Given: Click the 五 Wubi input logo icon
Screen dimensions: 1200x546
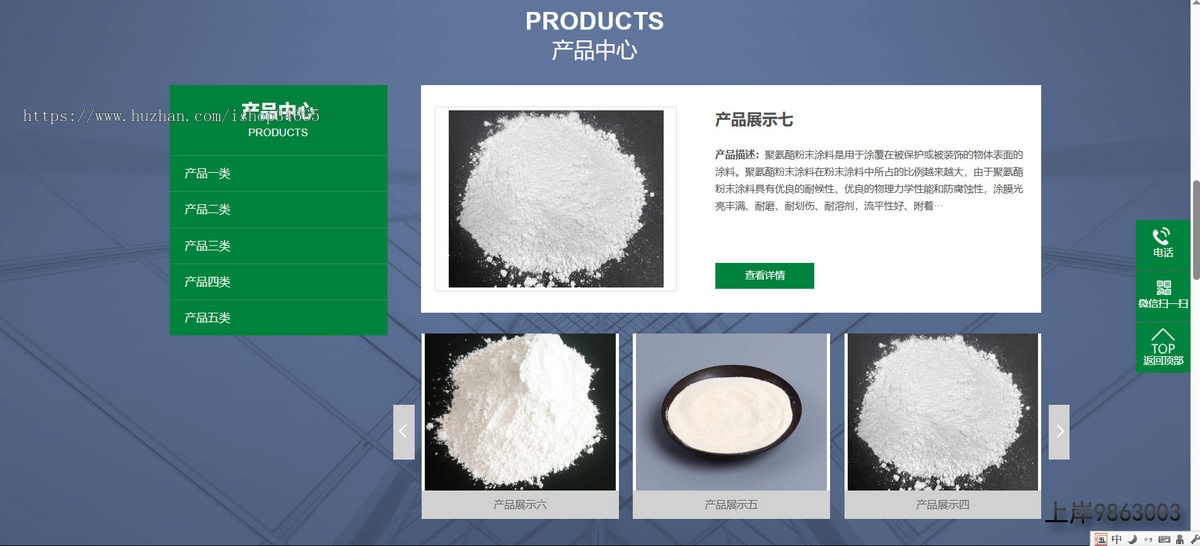Looking at the screenshot, I should (1101, 539).
